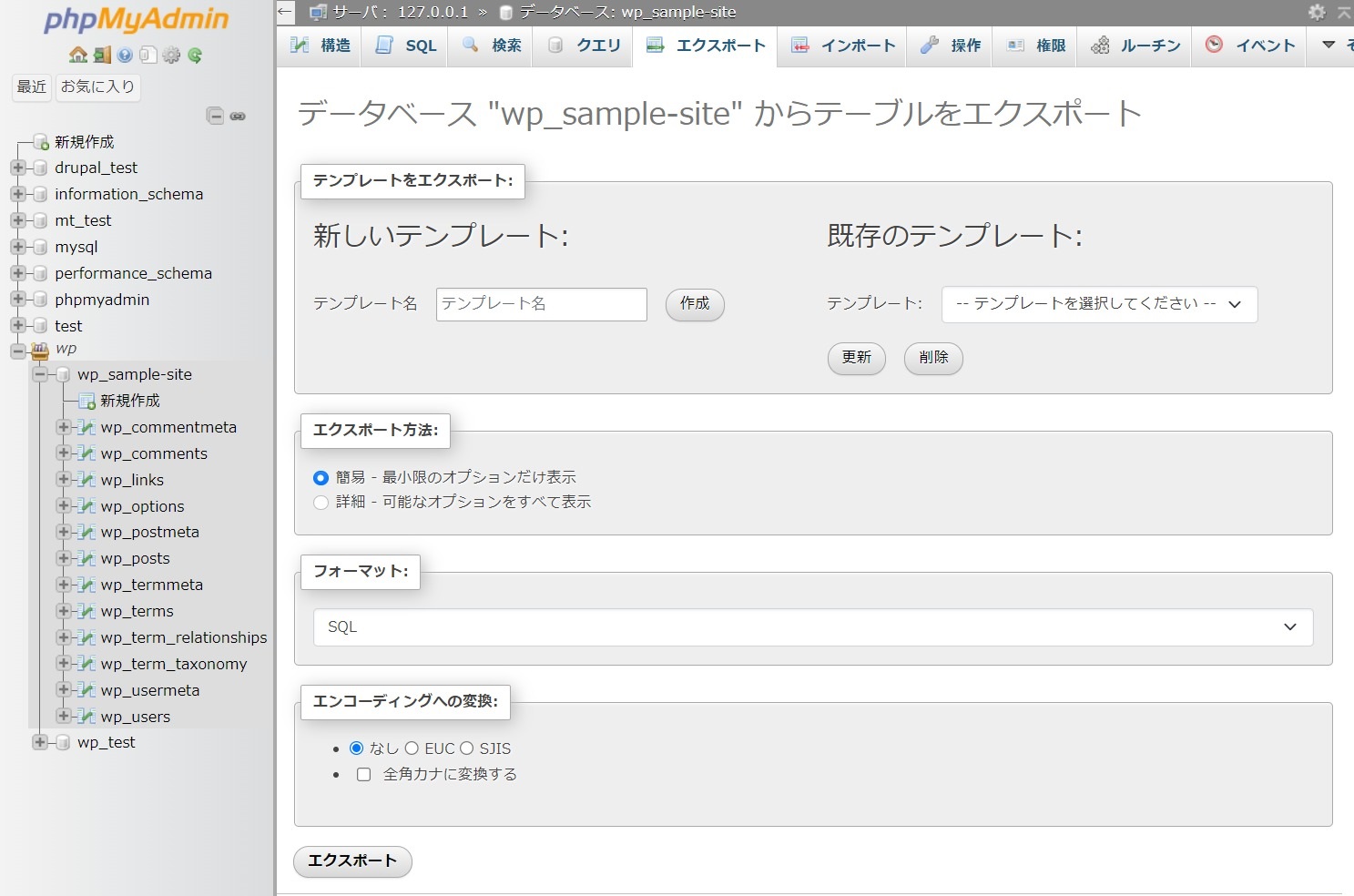Open the イベント events tab

(x=1249, y=46)
